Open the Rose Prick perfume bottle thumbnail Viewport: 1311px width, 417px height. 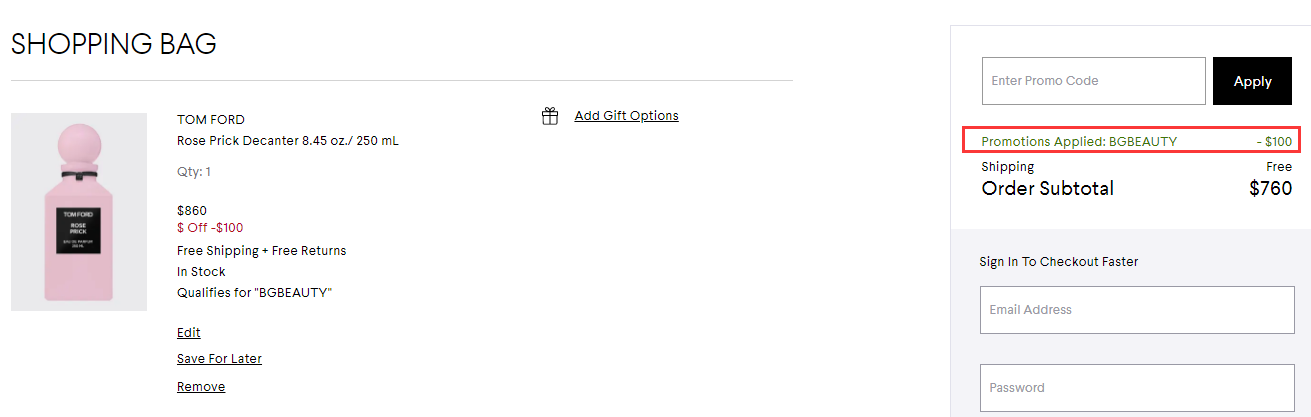(79, 212)
